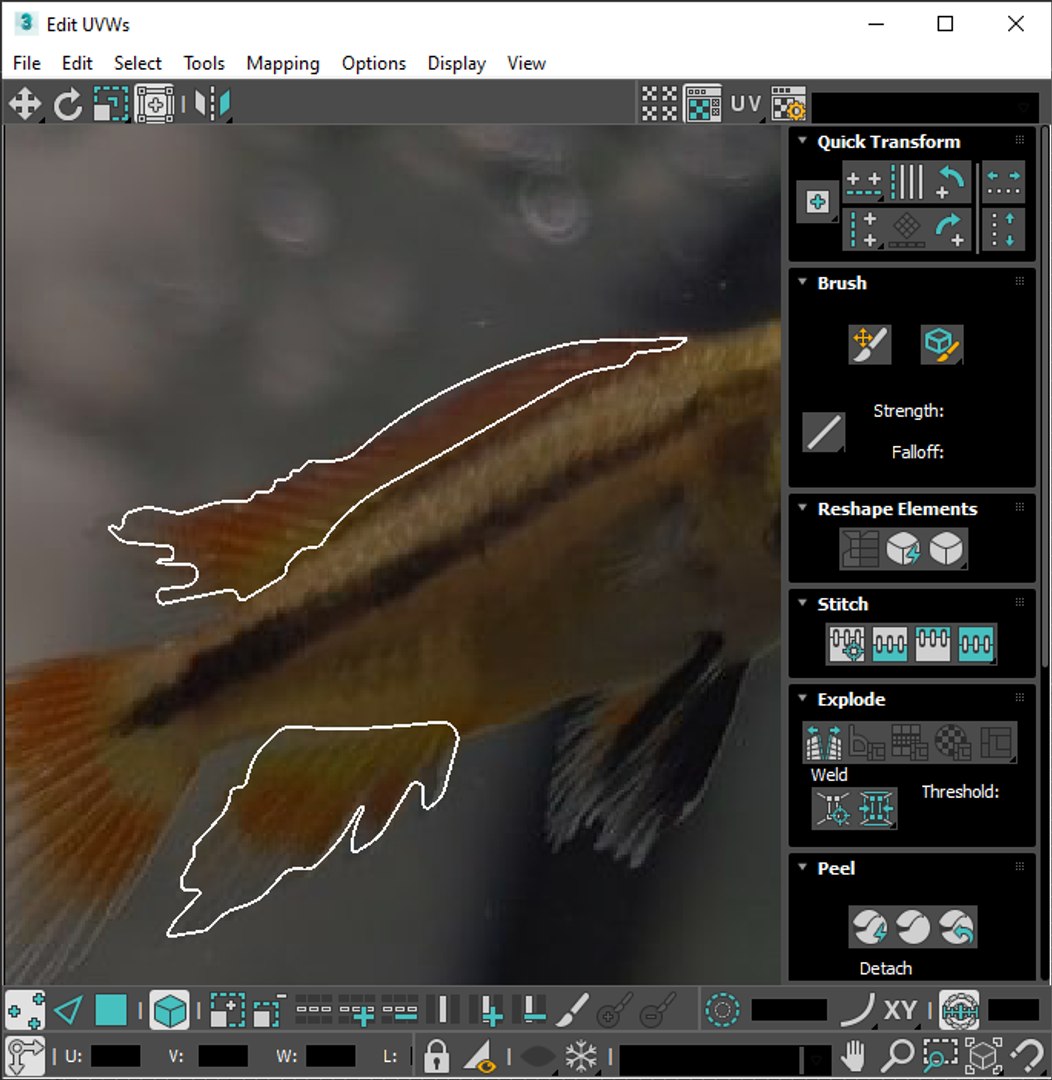Image resolution: width=1052 pixels, height=1080 pixels.
Task: Select the Zoom Region tool
Action: 940,1055
